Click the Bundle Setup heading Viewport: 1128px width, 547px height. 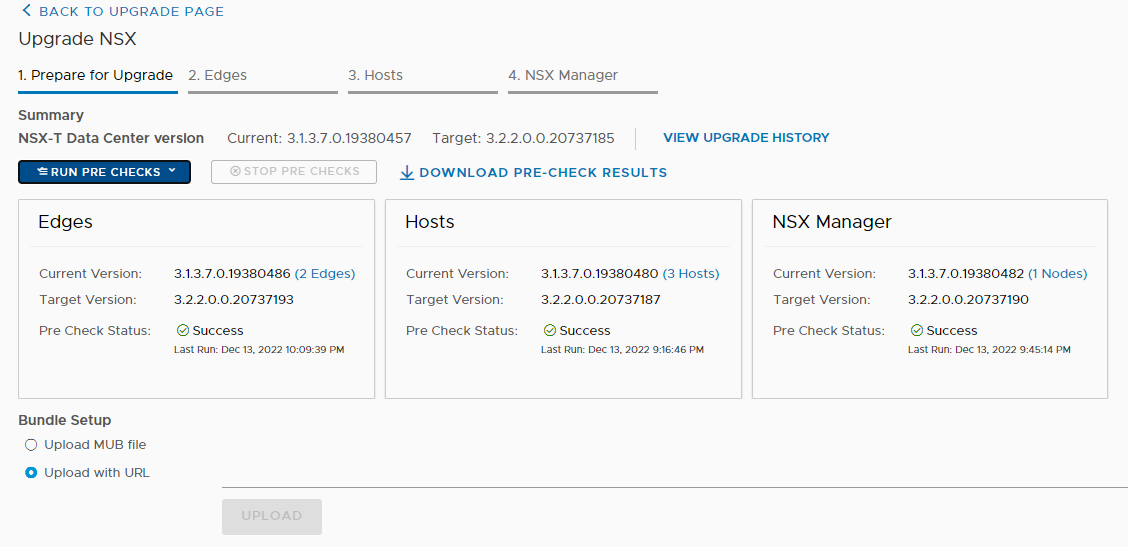pos(65,420)
